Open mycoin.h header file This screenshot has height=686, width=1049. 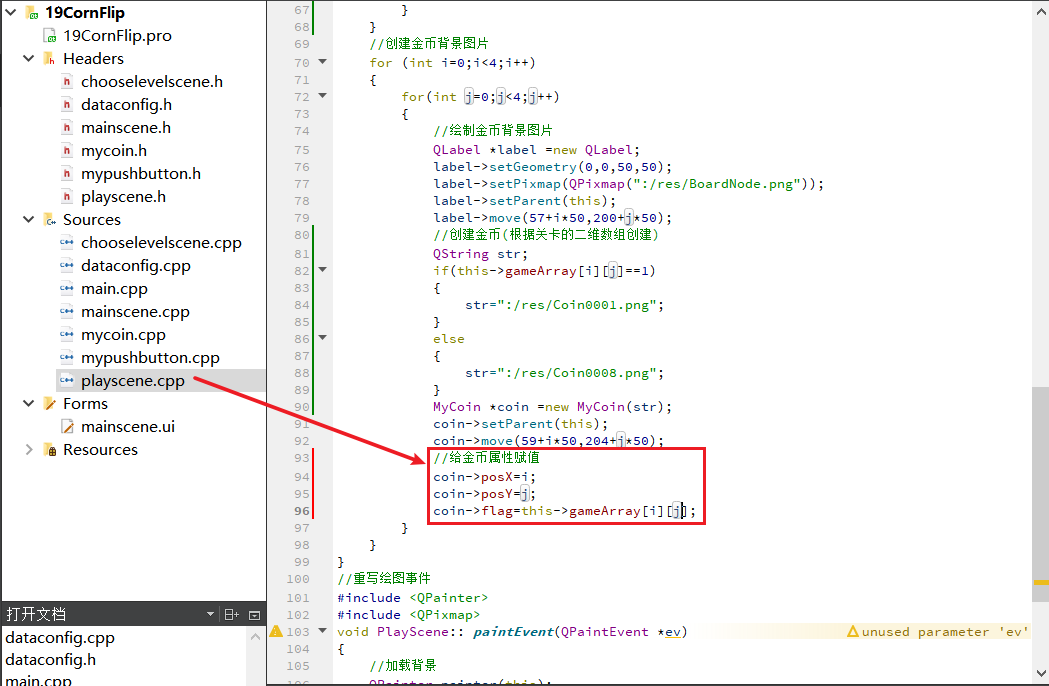coord(114,151)
